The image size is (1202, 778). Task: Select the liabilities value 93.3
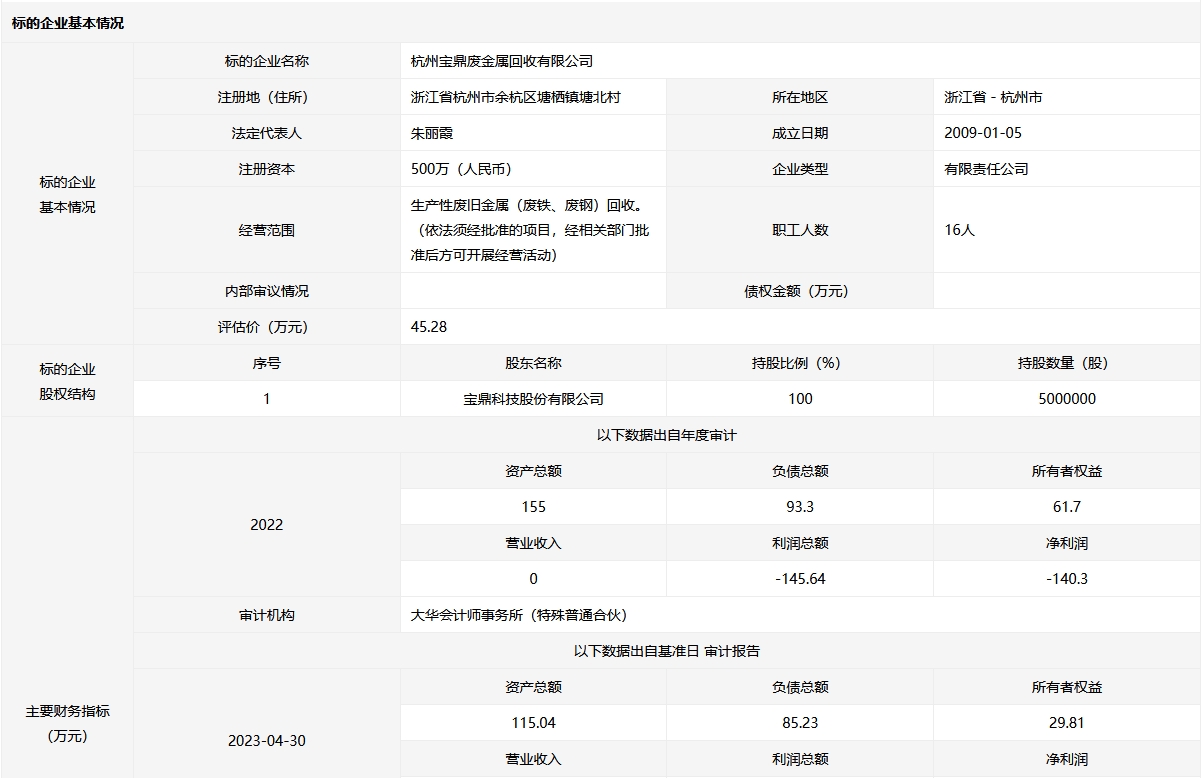800,507
